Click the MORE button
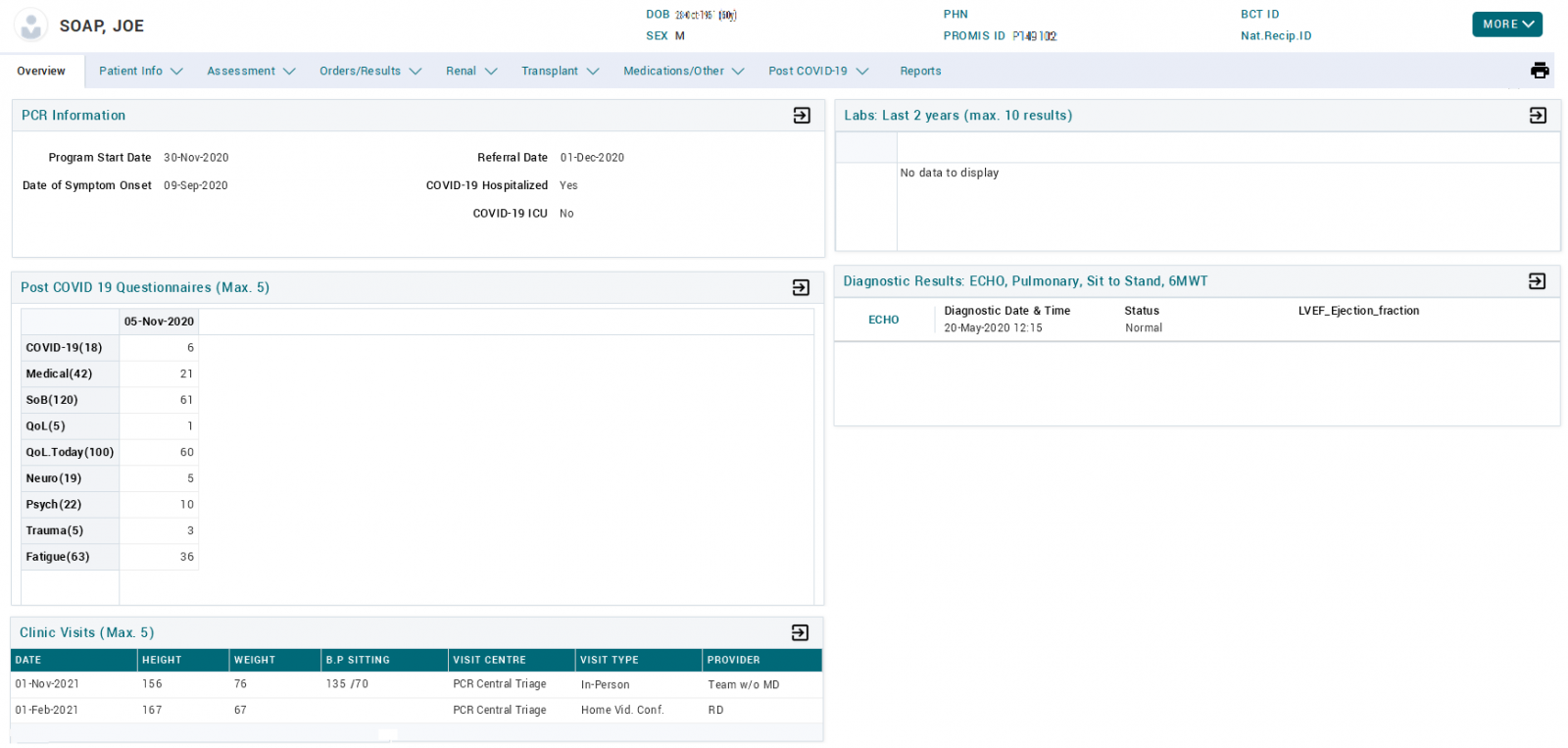Screen dimensions: 1568x748 (x=1506, y=25)
